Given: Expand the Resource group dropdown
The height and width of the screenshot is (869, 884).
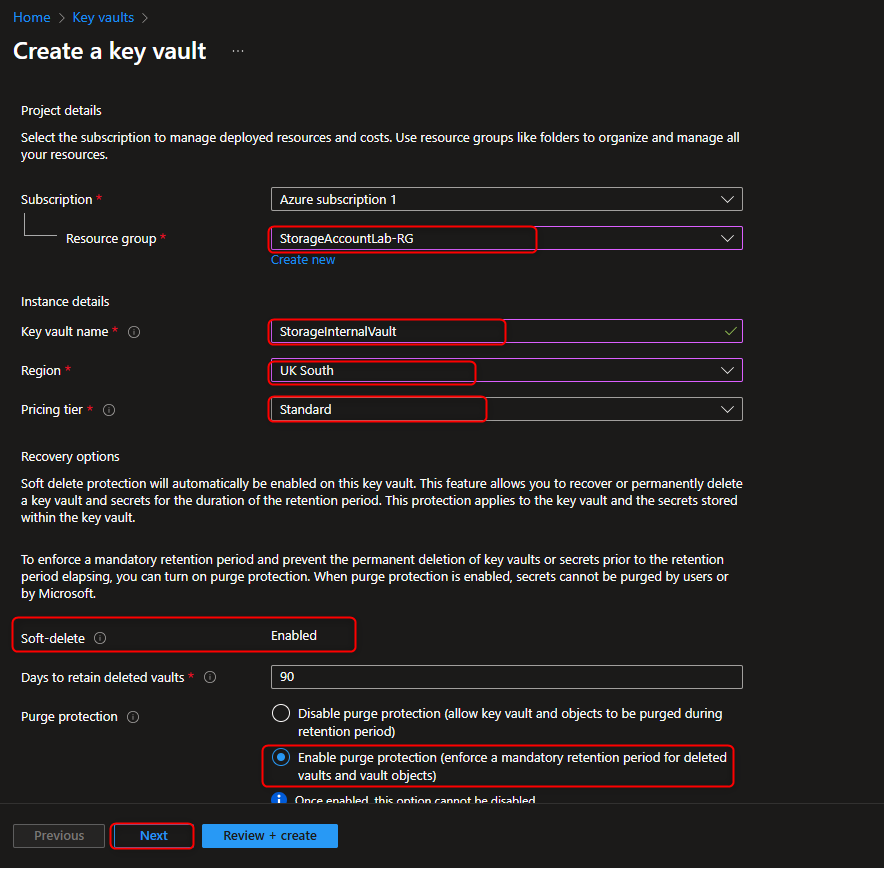Looking at the screenshot, I should [640, 238].
